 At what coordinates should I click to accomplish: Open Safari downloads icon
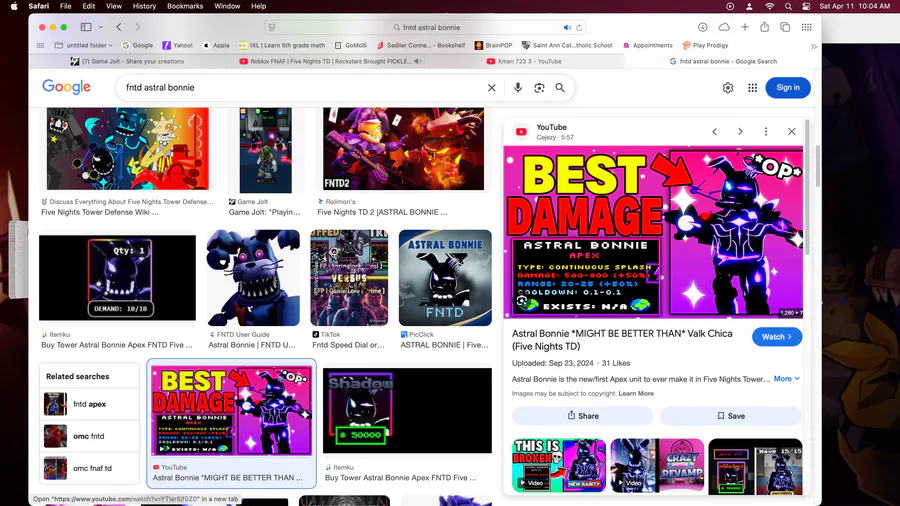(x=703, y=27)
